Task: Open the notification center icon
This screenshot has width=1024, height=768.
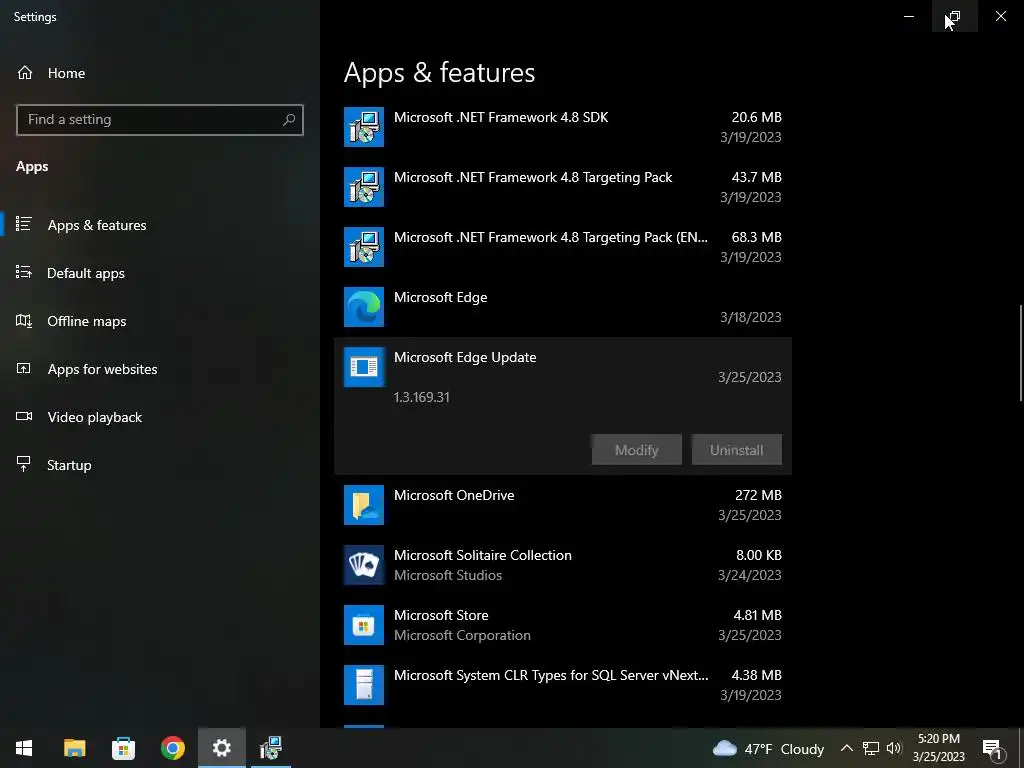Action: coord(992,748)
